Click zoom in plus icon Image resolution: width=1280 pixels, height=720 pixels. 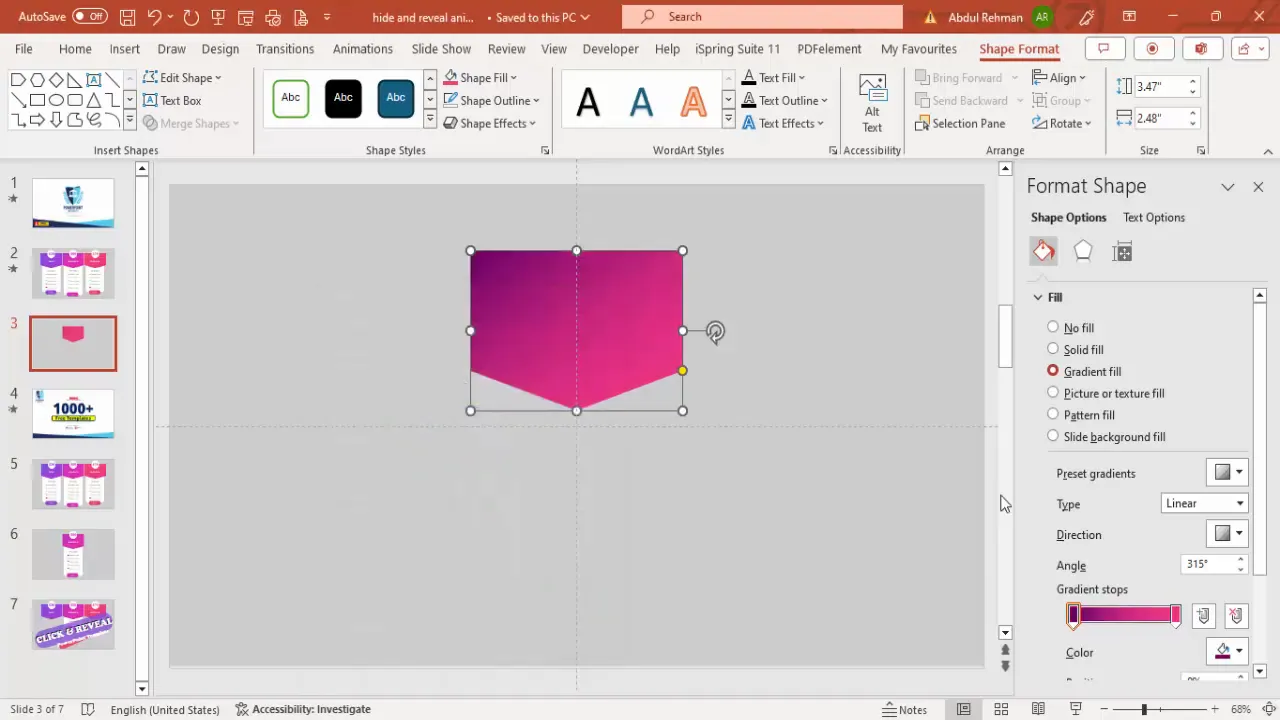pyautogui.click(x=1216, y=709)
